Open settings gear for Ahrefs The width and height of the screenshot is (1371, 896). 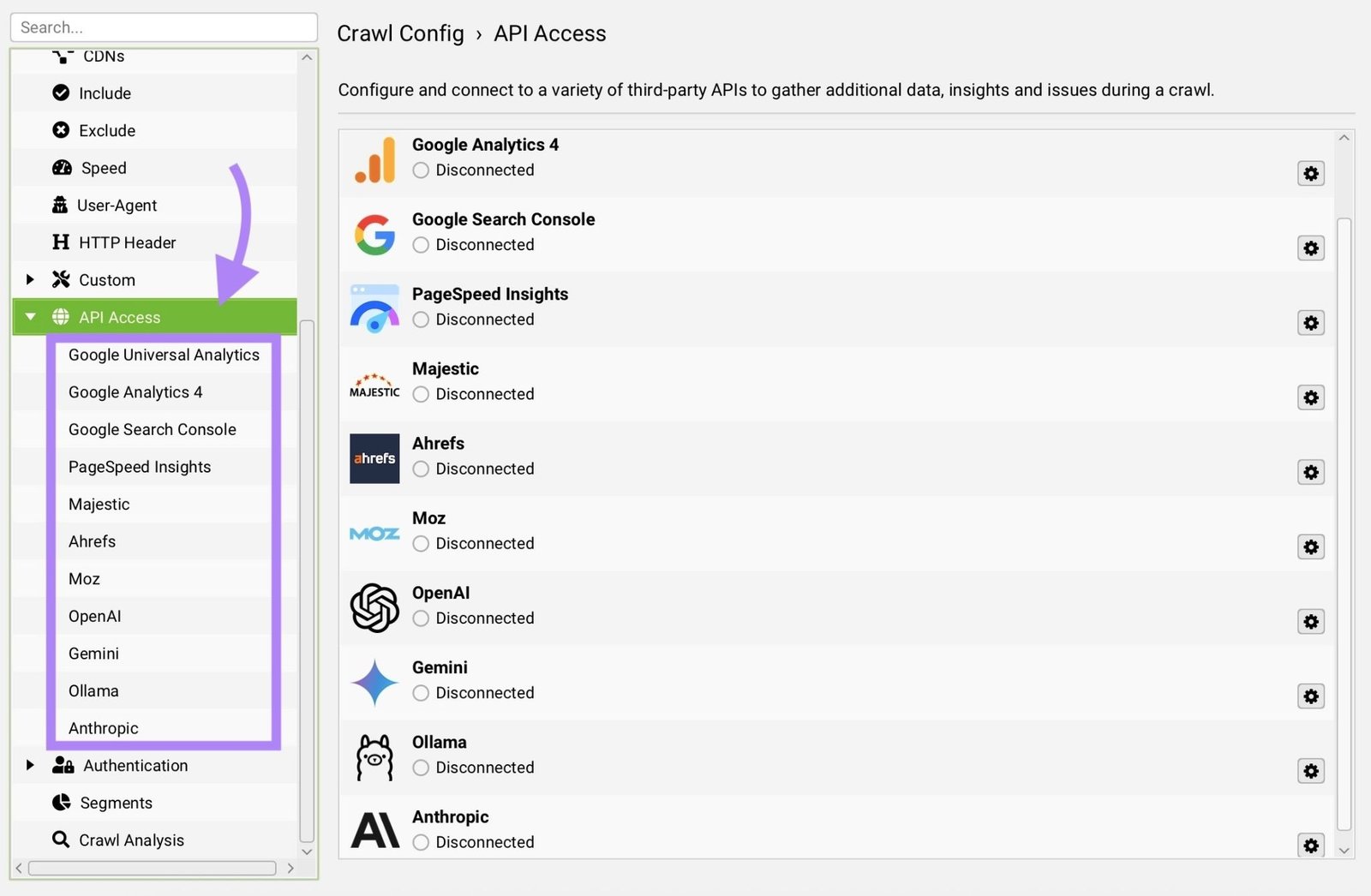pyautogui.click(x=1311, y=472)
